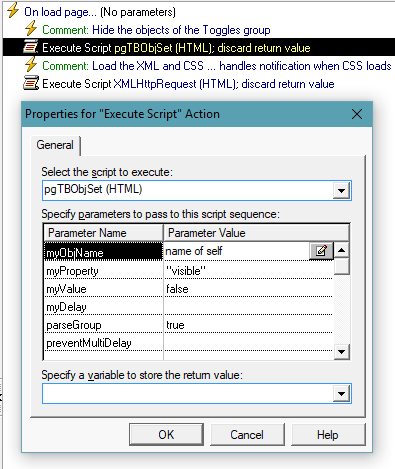Click the return value variable input field
Image resolution: width=395 pixels, height=469 pixels.
point(197,394)
